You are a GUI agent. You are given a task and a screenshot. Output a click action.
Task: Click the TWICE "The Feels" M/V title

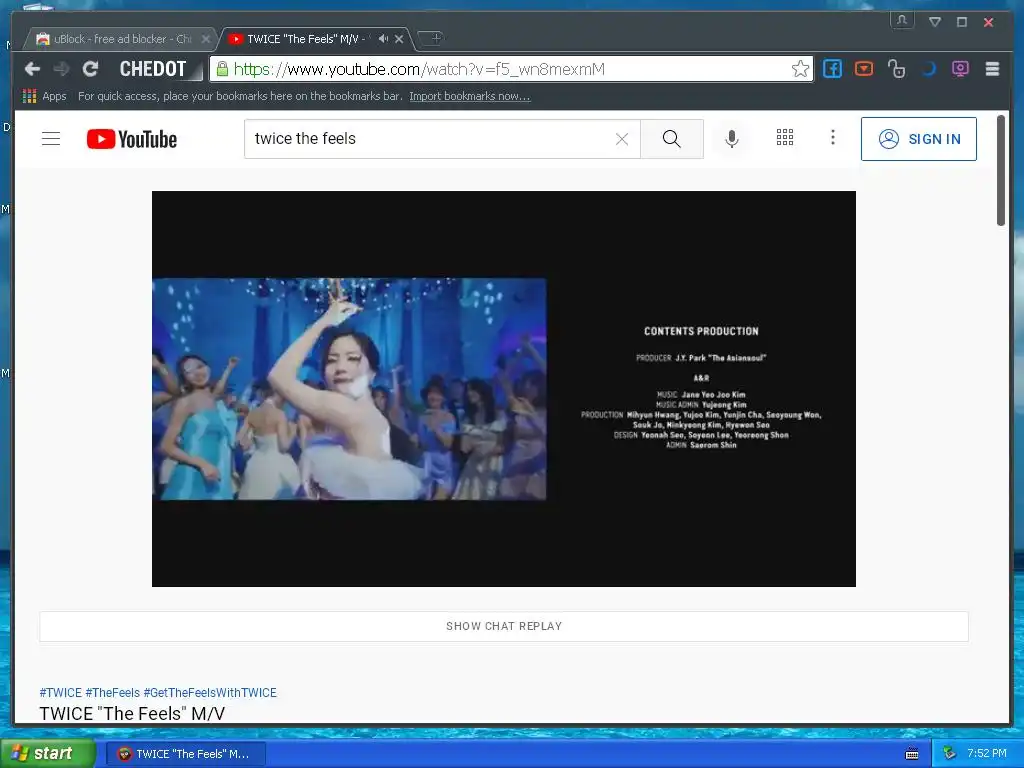132,714
